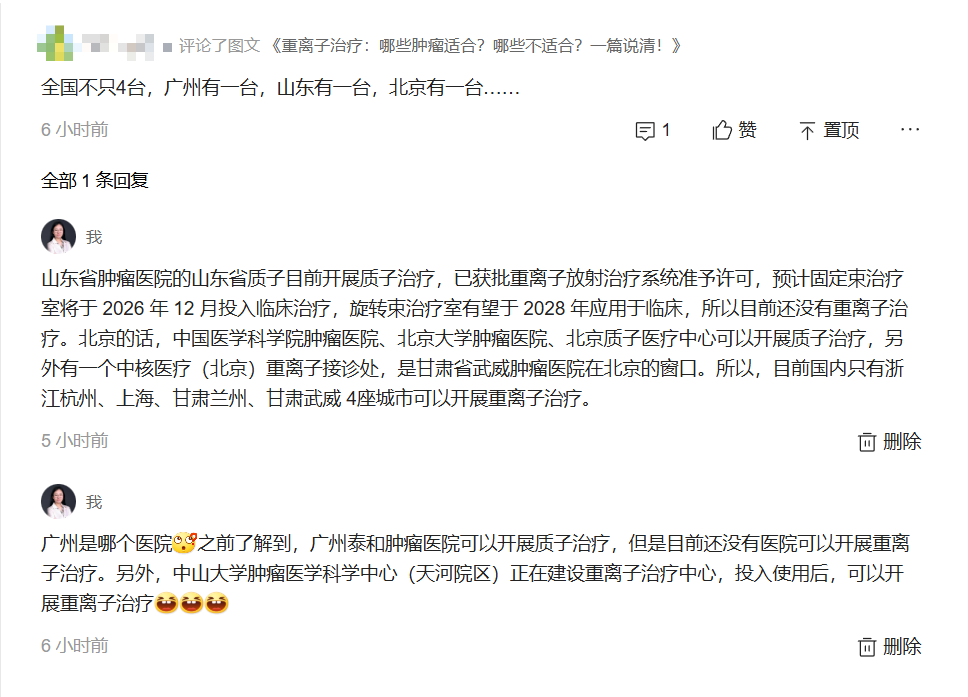Image resolution: width=968 pixels, height=697 pixels.
Task: Click the reply count number 1
Action: click(x=666, y=130)
